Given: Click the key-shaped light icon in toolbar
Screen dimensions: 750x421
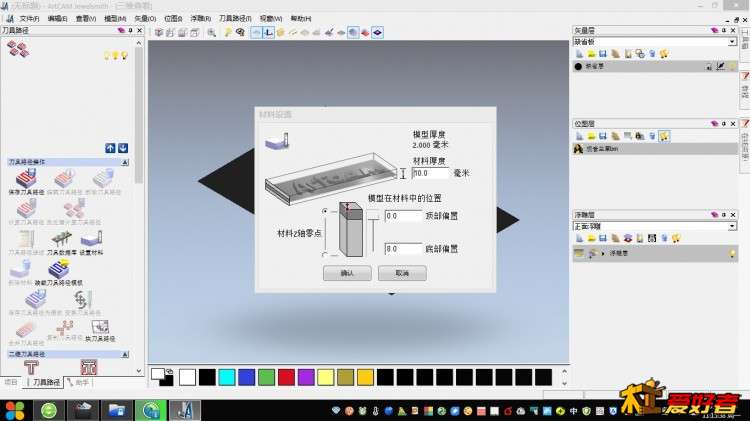Looking at the screenshot, I should pyautogui.click(x=228, y=33).
